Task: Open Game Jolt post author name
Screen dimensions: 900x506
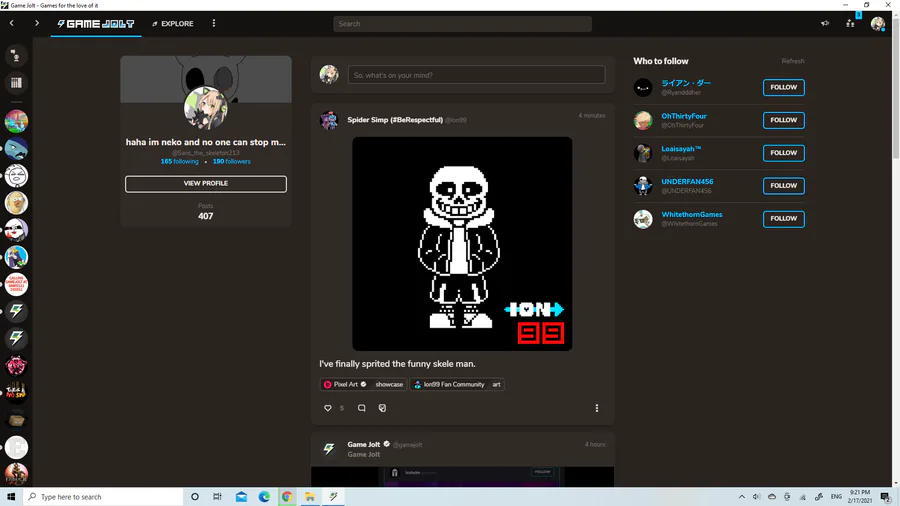Action: 363,444
